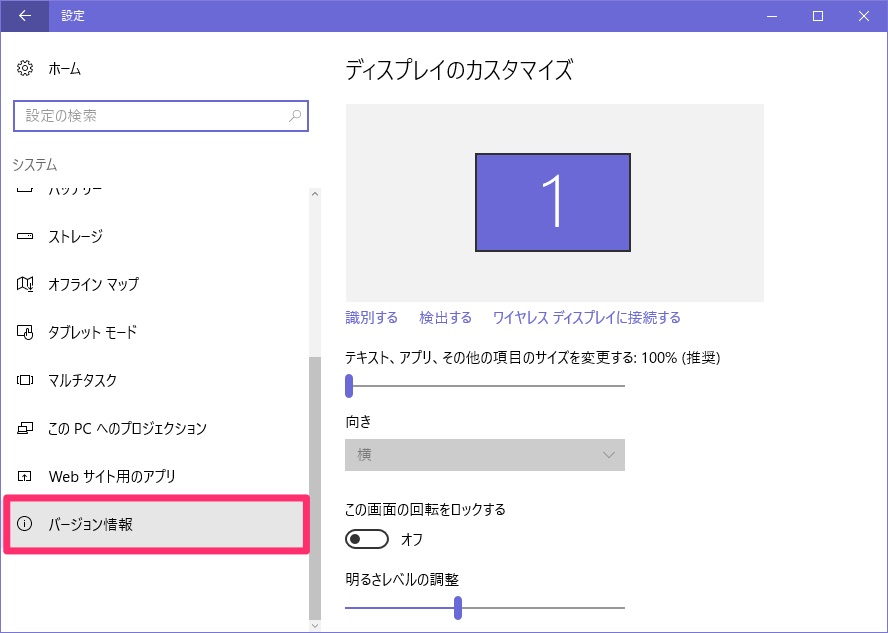Minimize the 設定 window
Screen dimensions: 888x633
(771, 16)
